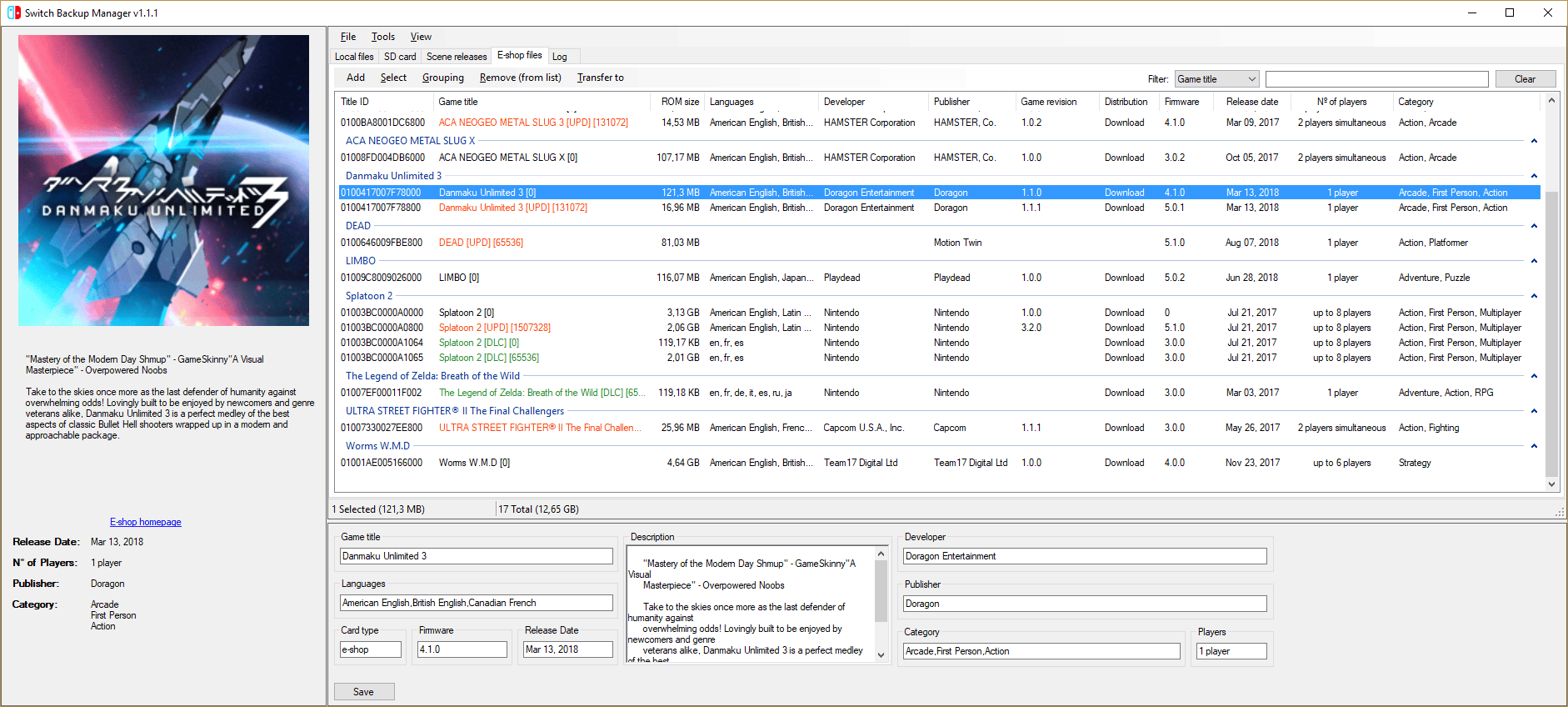Collapse the ACA NEOGEO METAL SLUG X group
Viewport: 1568px width, 707px height.
point(1533,141)
